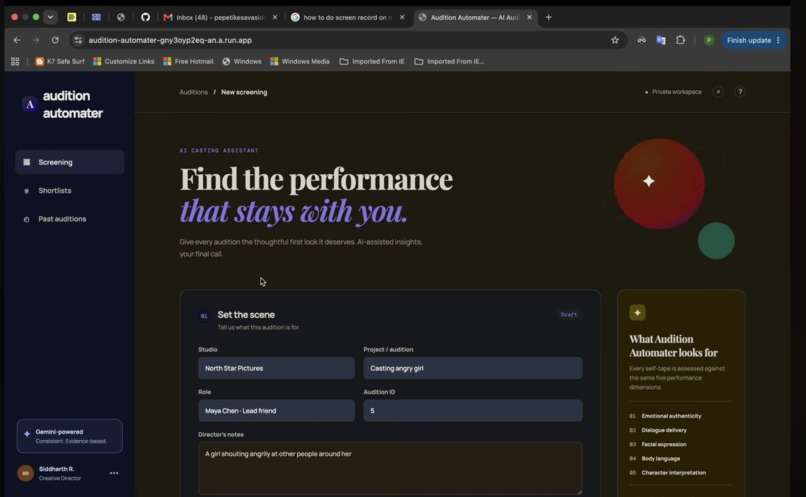Click the New screening breadcrumb
Screen dimensions: 806x497
(244, 92)
